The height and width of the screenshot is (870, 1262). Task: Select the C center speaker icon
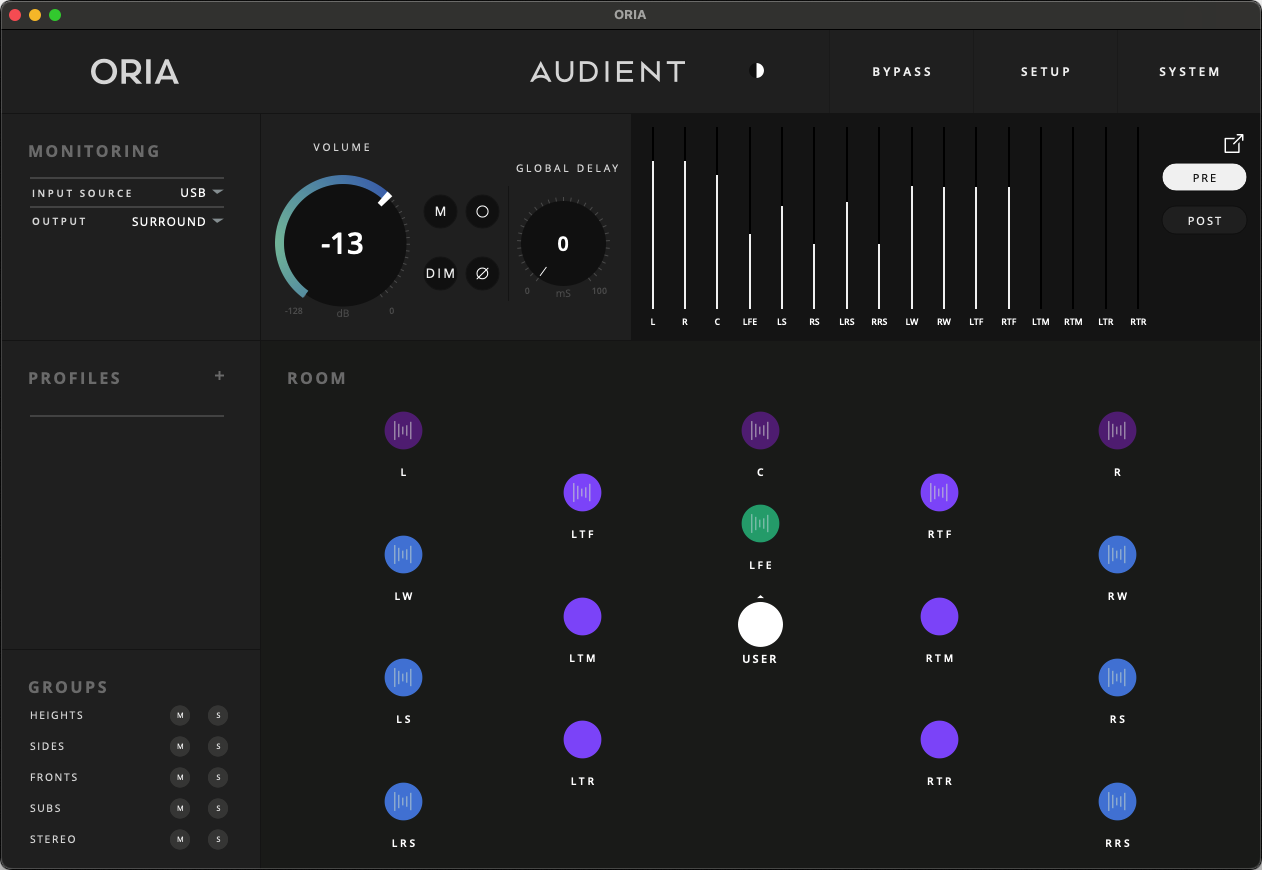(x=760, y=431)
